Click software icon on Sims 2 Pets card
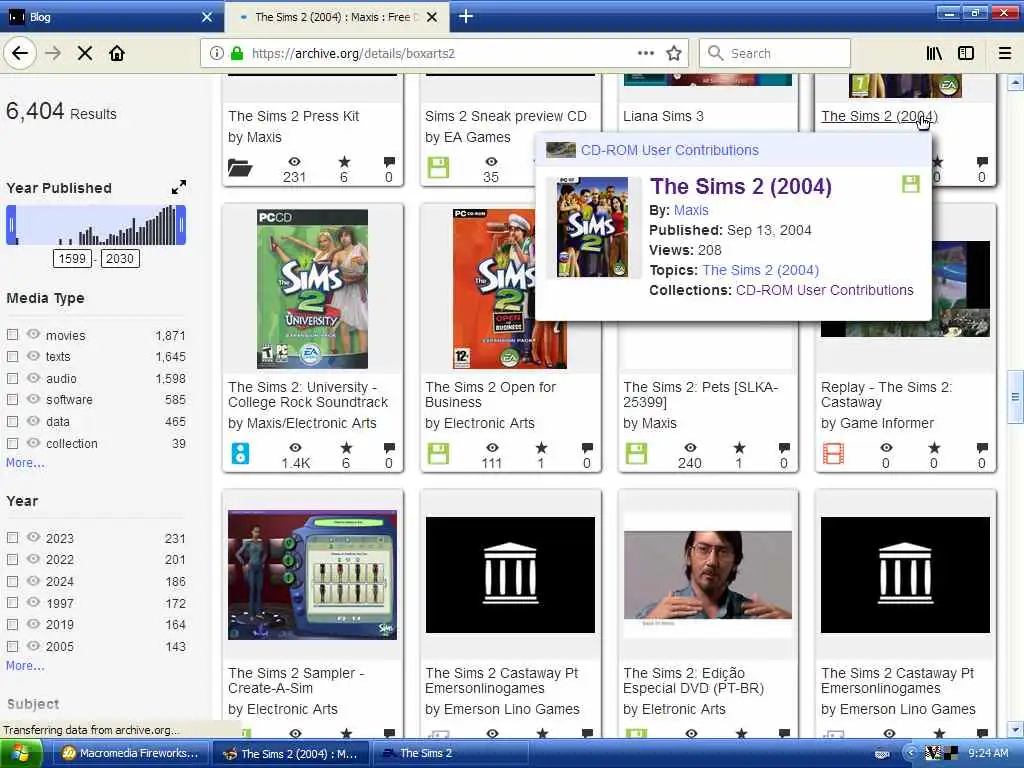The height and width of the screenshot is (768, 1024). [636, 453]
